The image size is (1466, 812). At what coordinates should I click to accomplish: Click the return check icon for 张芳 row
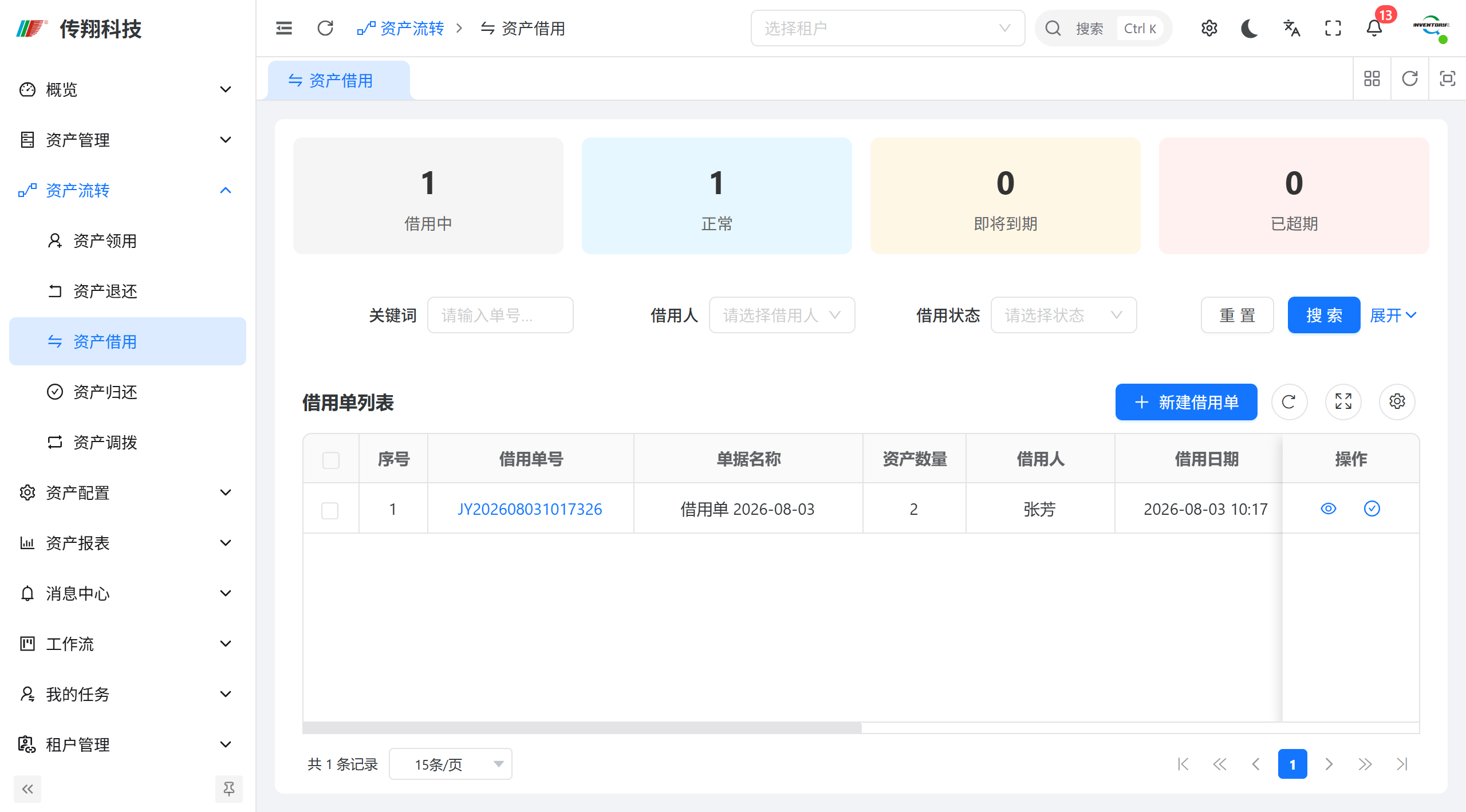(1372, 509)
